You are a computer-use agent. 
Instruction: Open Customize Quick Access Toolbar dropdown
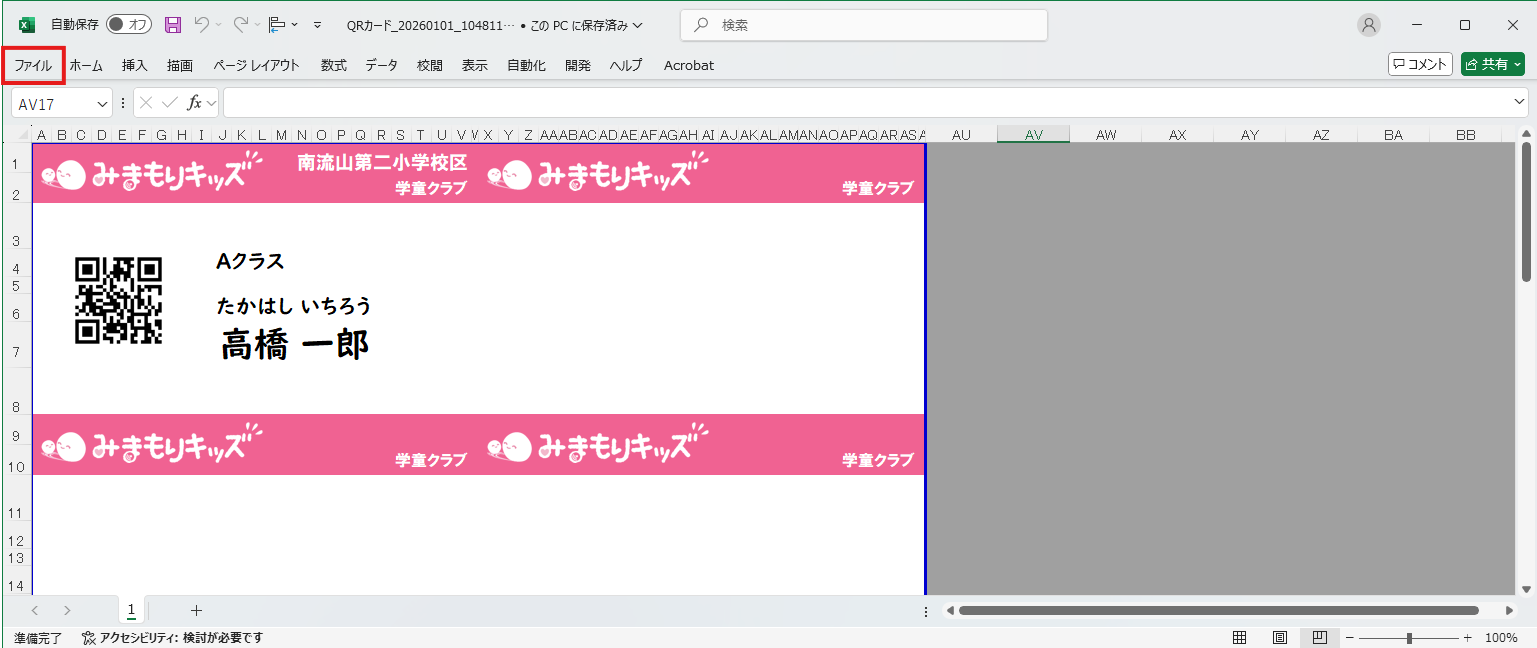(318, 25)
